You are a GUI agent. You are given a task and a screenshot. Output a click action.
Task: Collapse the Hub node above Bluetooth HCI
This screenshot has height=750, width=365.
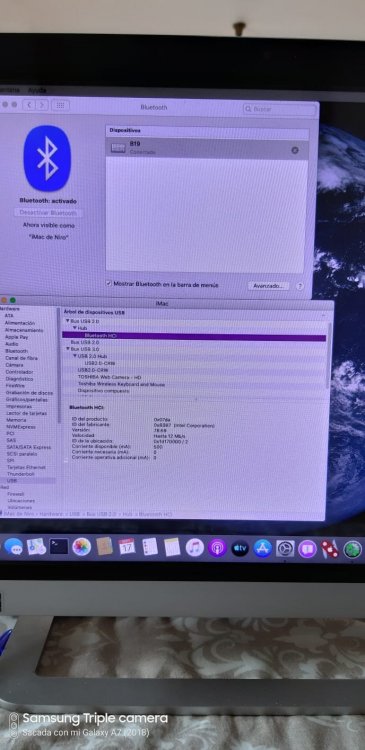pos(75,328)
